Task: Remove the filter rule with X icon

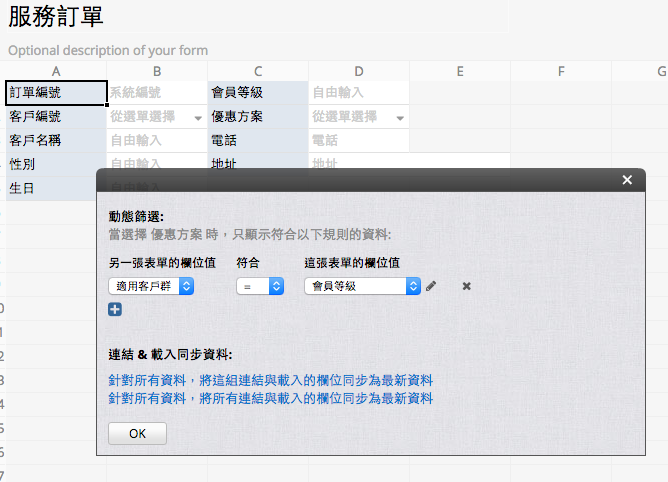Action: [x=466, y=286]
